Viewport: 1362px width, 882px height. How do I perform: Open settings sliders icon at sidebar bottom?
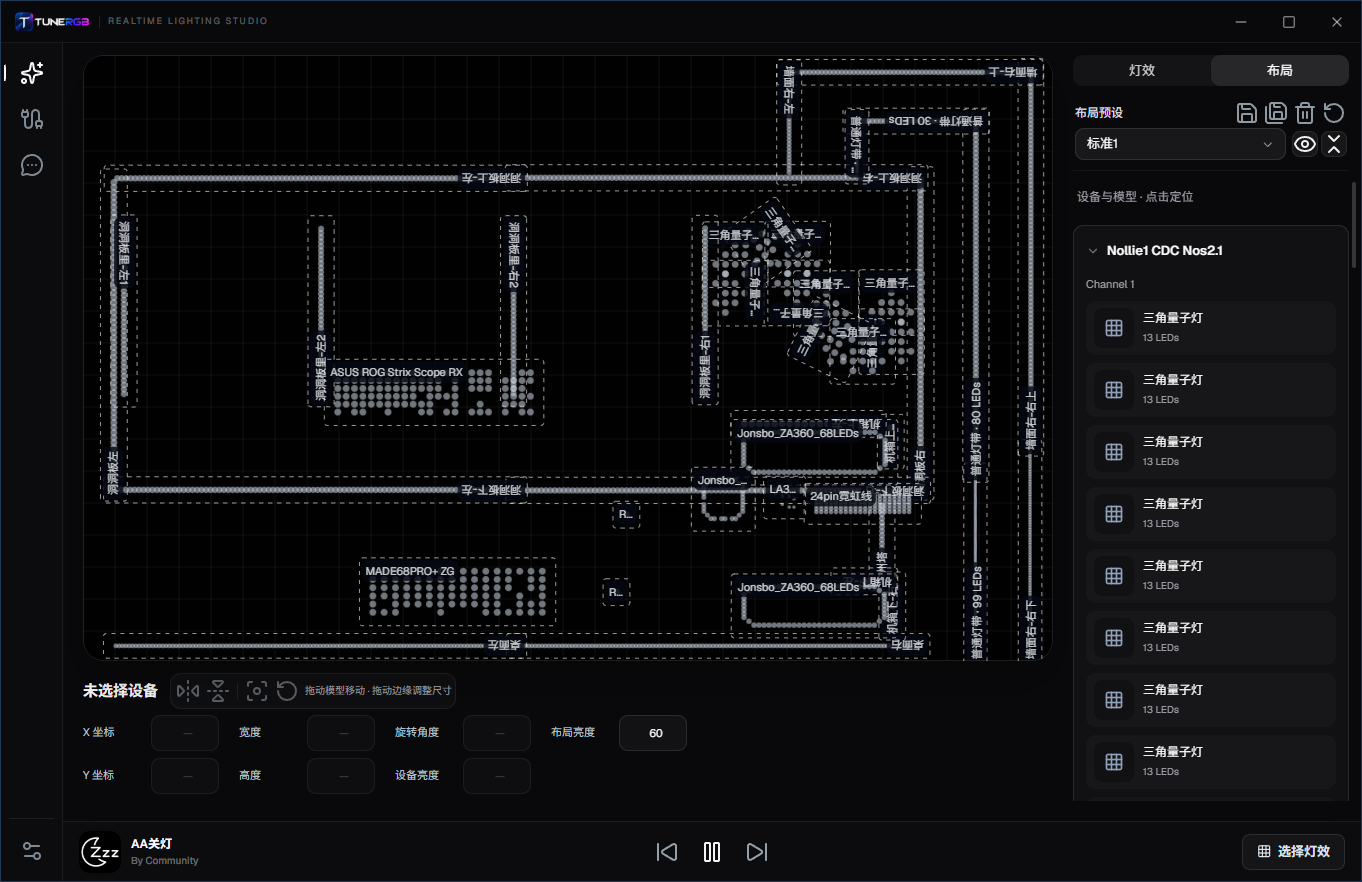pyautogui.click(x=32, y=851)
